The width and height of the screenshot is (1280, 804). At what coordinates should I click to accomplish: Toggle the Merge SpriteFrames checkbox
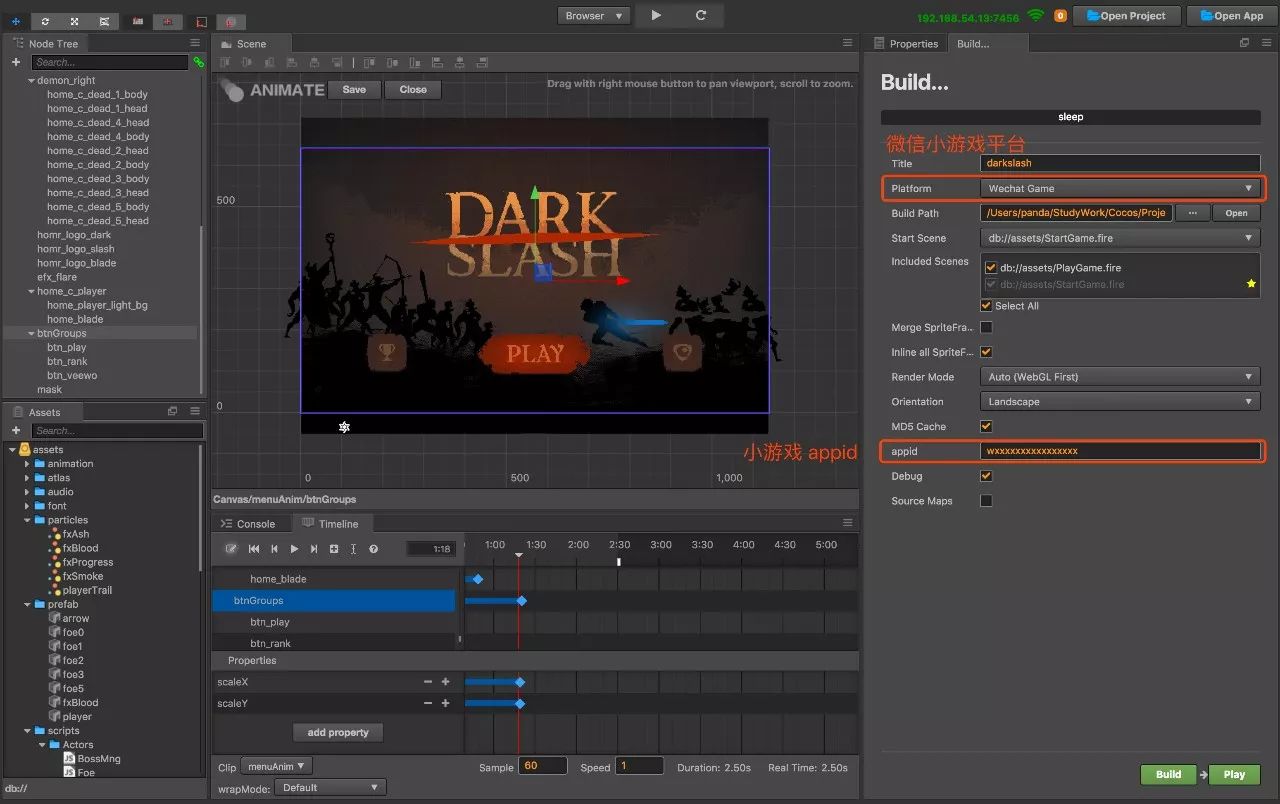pos(986,327)
